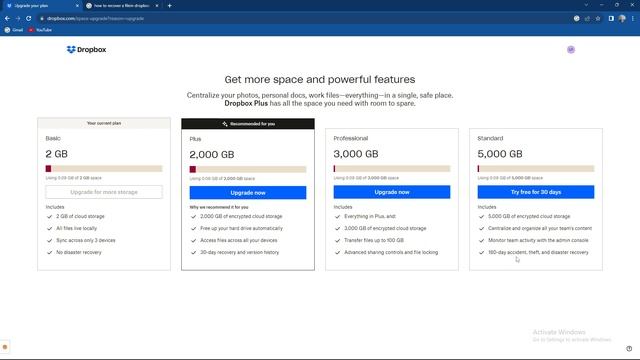Click '180-day accident, theft, and disaster recovery'
The image size is (640, 360).
pos(538,252)
